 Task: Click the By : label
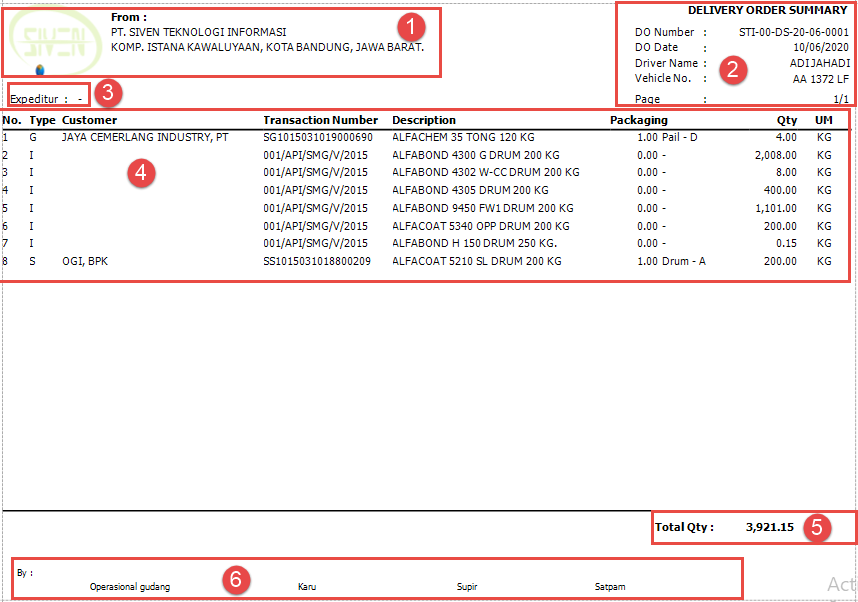pyautogui.click(x=25, y=573)
